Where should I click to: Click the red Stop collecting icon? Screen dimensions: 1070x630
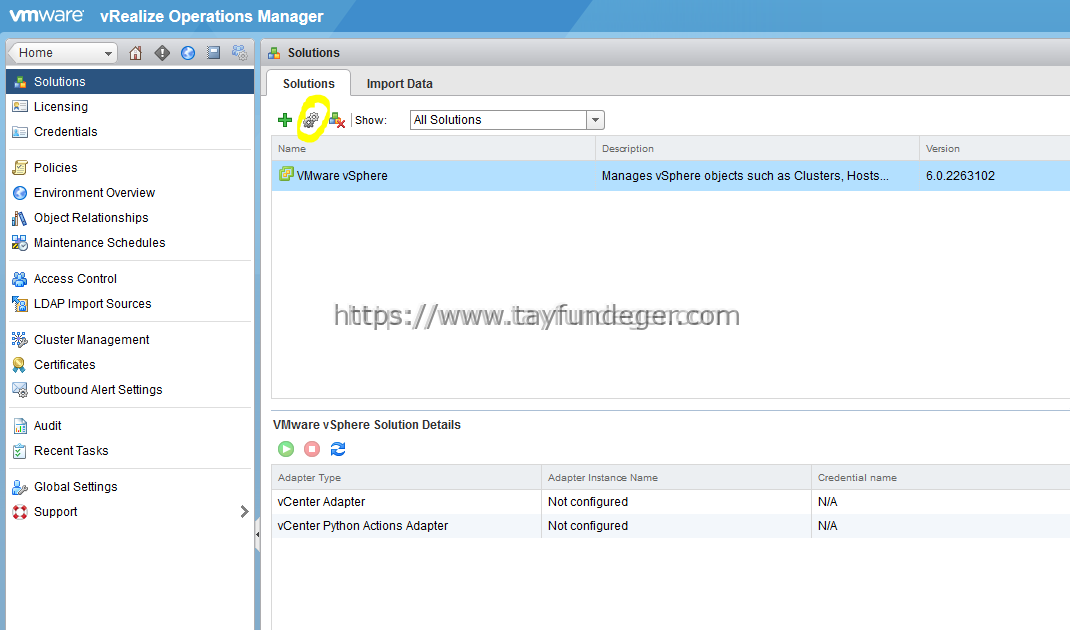[x=312, y=449]
